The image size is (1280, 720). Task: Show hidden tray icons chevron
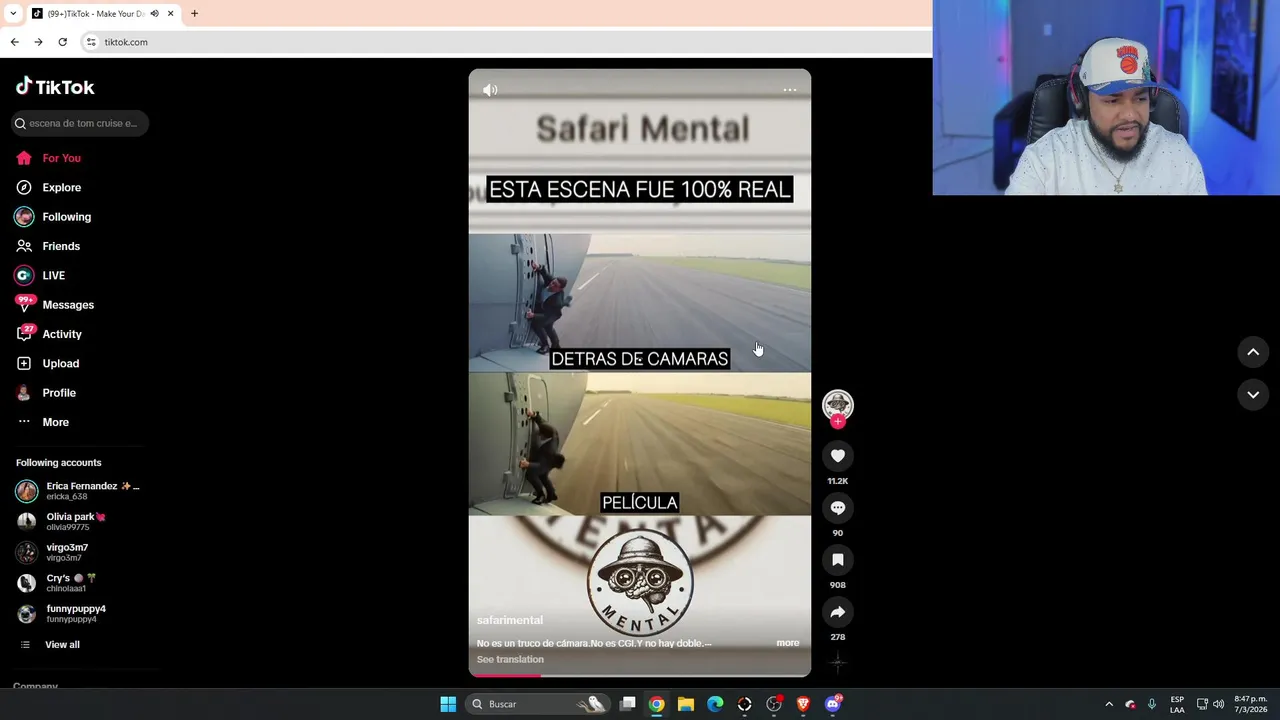click(1109, 704)
